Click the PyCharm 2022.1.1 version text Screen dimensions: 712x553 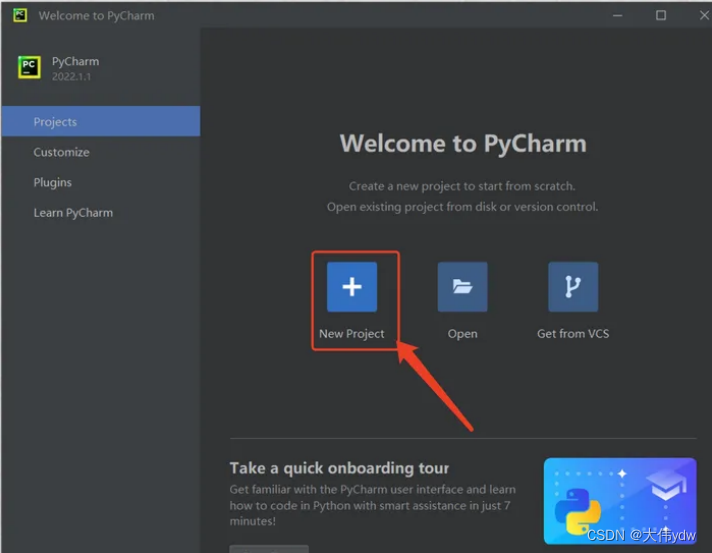pyautogui.click(x=71, y=77)
